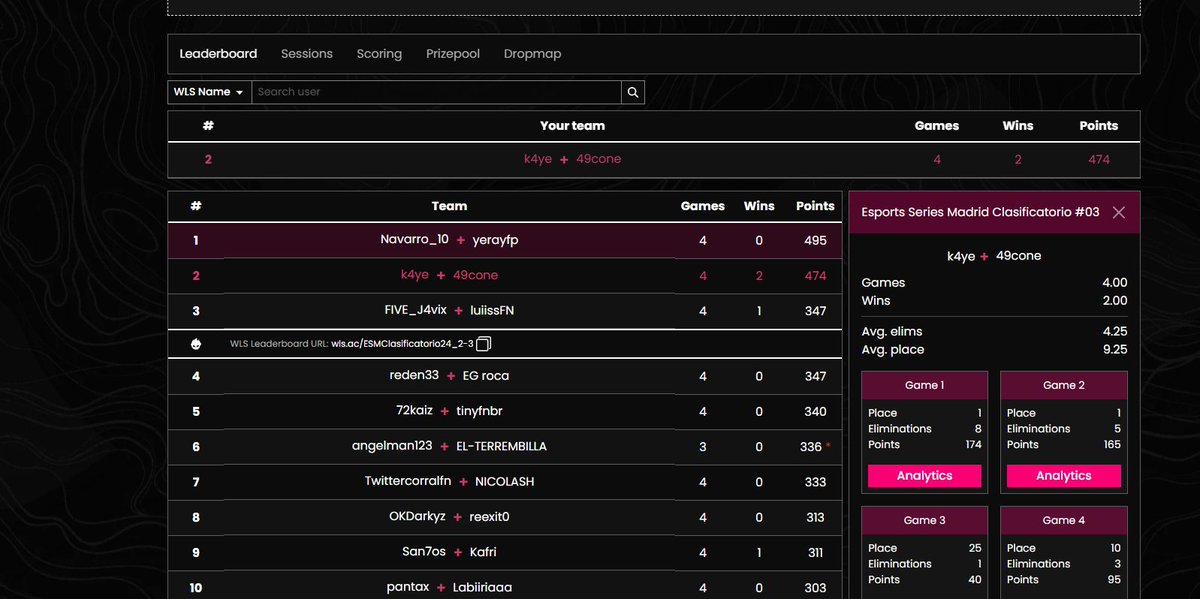
Task: Select player reexit0
Action: click(x=491, y=517)
